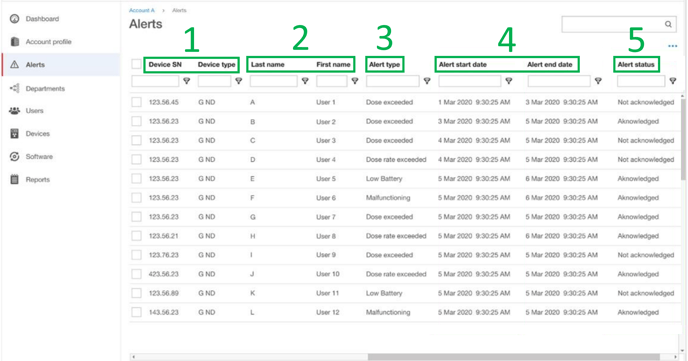Image resolution: width=688 pixels, height=361 pixels.
Task: Click the vertical scrollbar thumb
Action: point(683,139)
